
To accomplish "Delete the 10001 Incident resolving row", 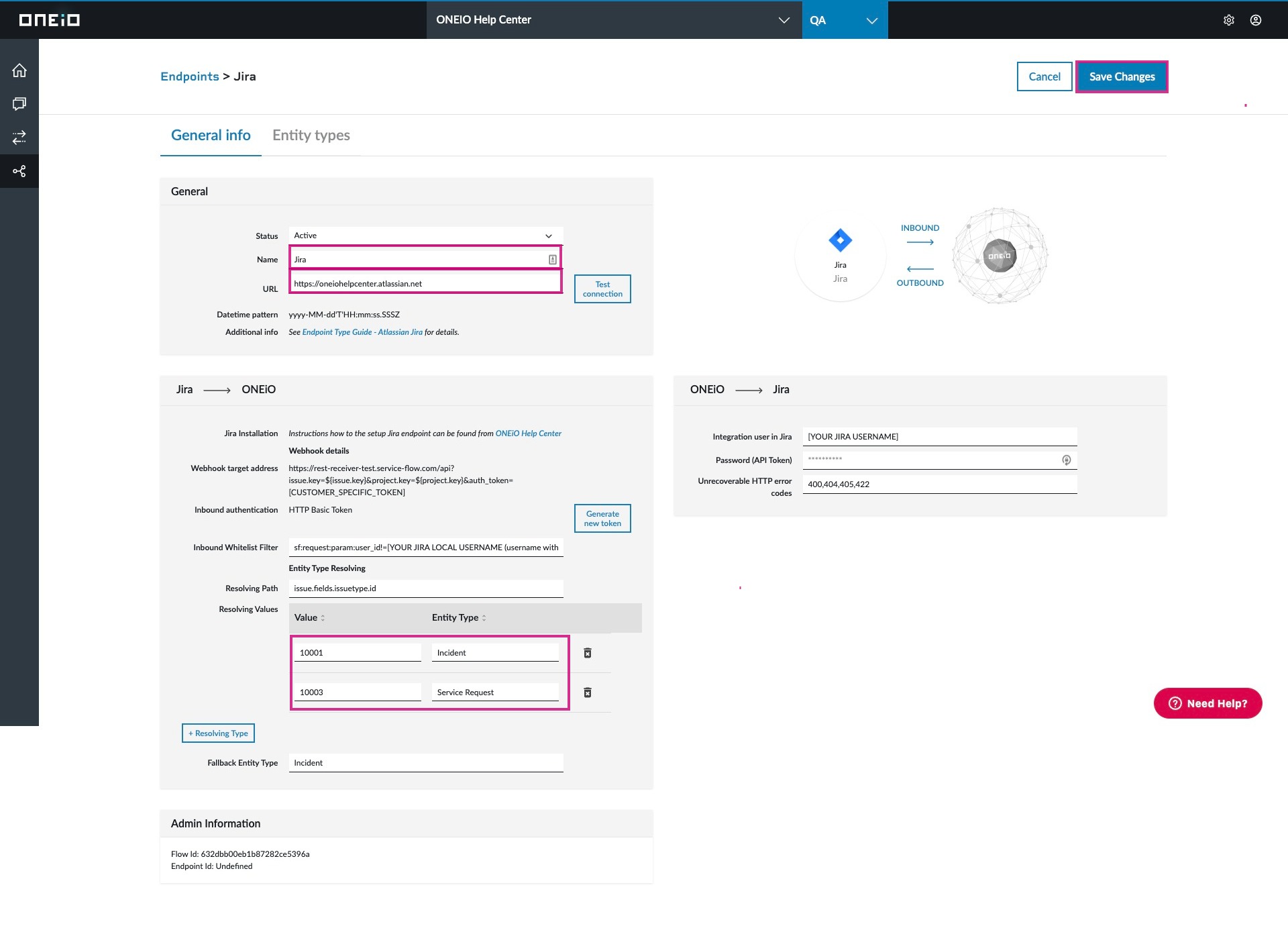I will tap(588, 653).
